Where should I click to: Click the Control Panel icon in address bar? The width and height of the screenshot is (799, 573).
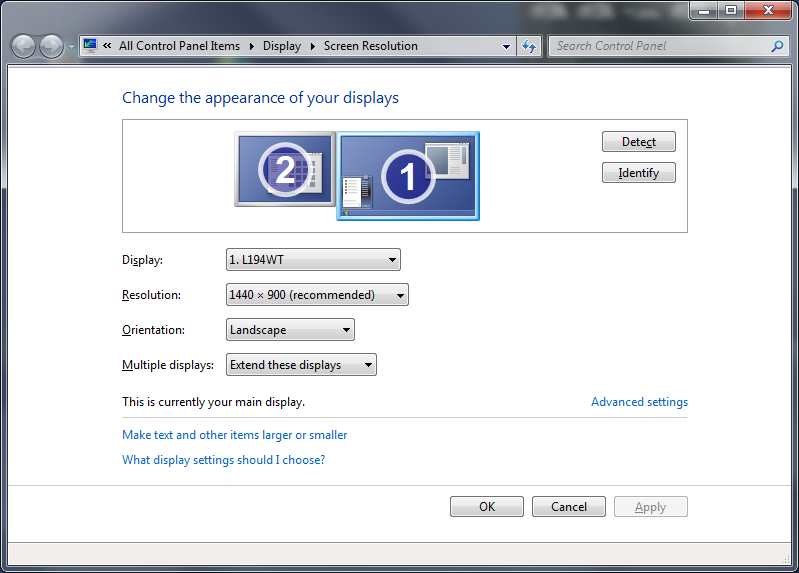pos(90,45)
